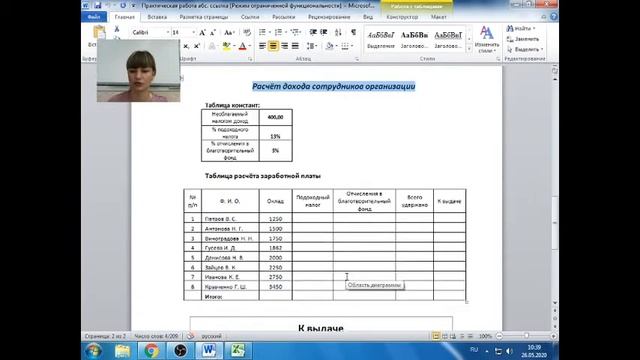
Task: Click the multilevel list icon
Action: pyautogui.click(x=295, y=32)
